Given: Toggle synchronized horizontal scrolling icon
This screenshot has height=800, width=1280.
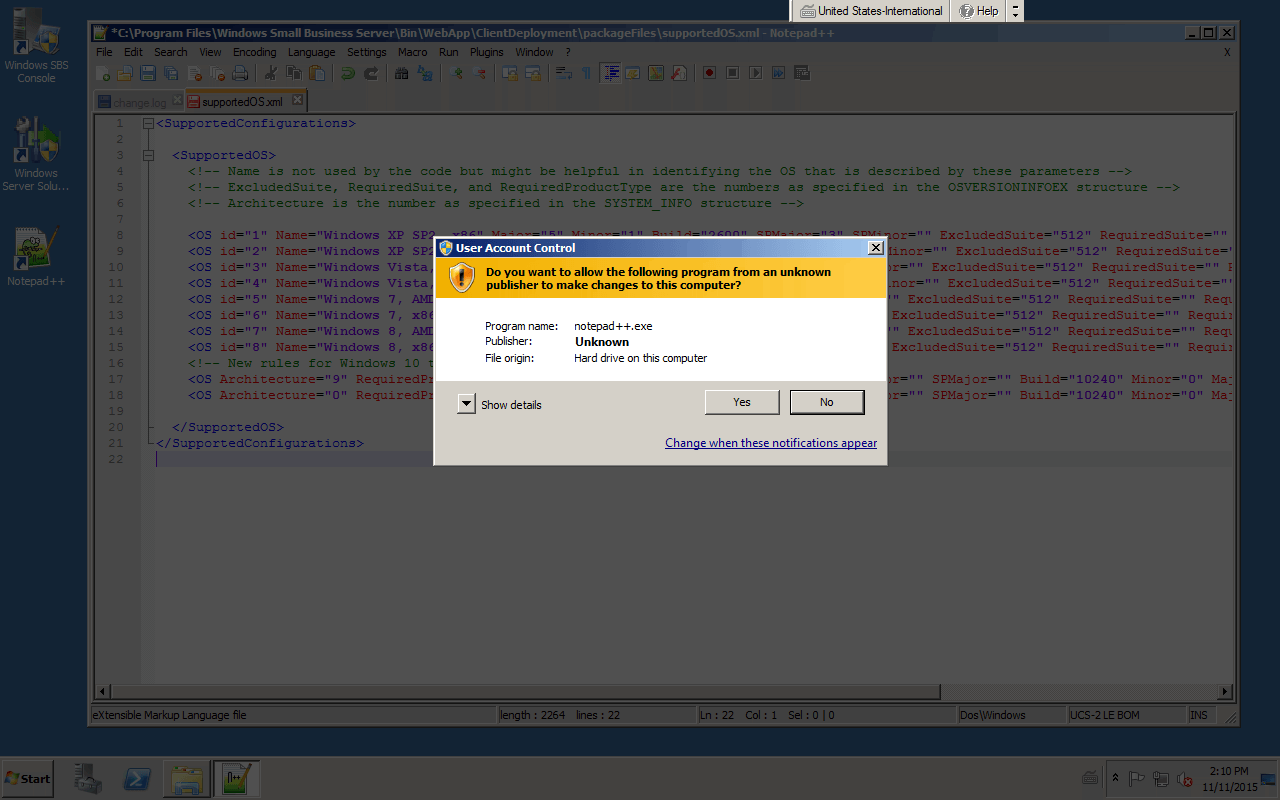Looking at the screenshot, I should (x=533, y=73).
